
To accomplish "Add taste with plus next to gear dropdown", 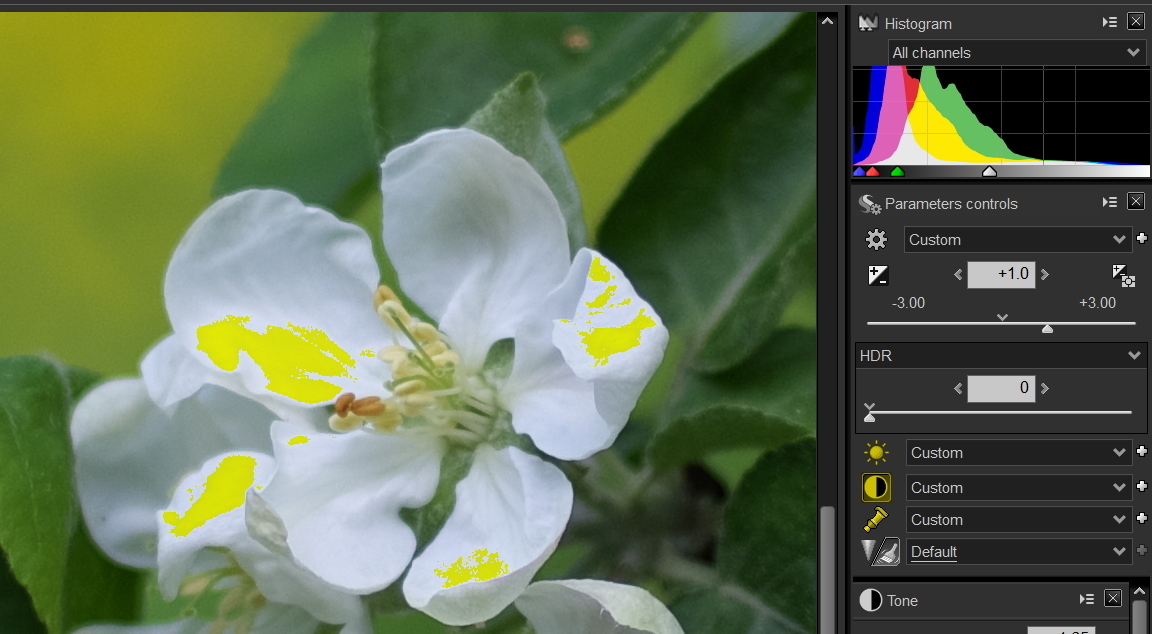I will [x=1142, y=238].
